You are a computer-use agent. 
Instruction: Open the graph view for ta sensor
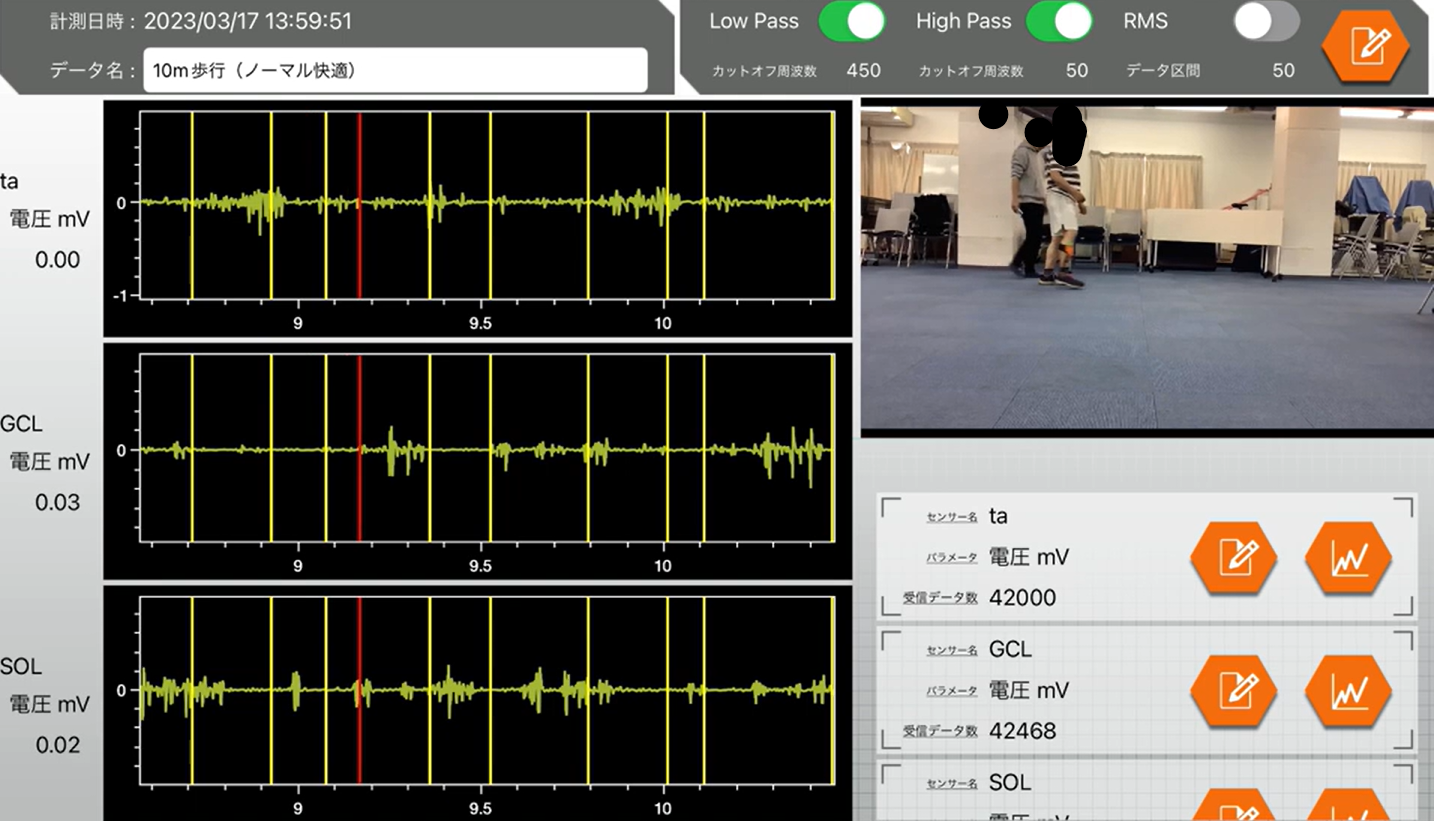[1348, 558]
